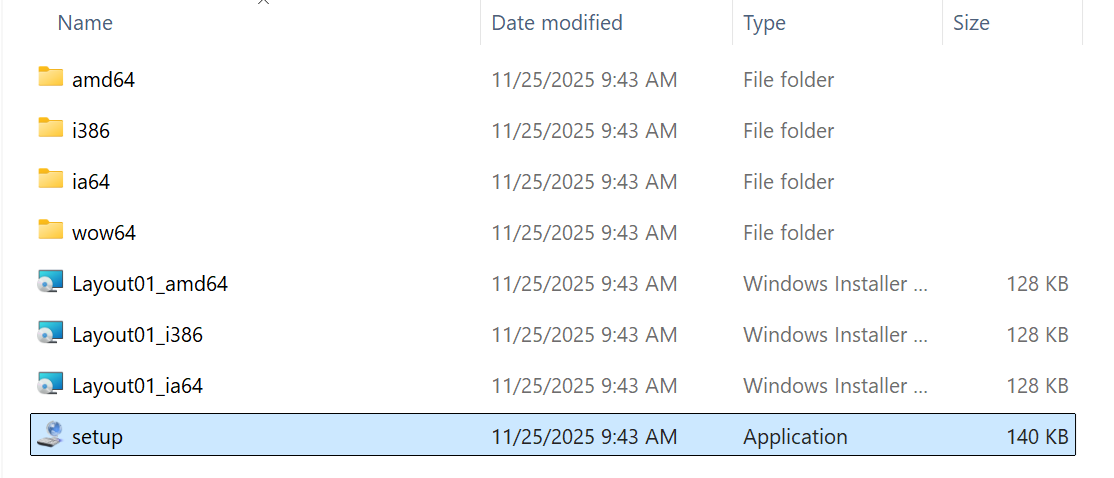
Task: Sort files by Name column header
Action: (85, 23)
